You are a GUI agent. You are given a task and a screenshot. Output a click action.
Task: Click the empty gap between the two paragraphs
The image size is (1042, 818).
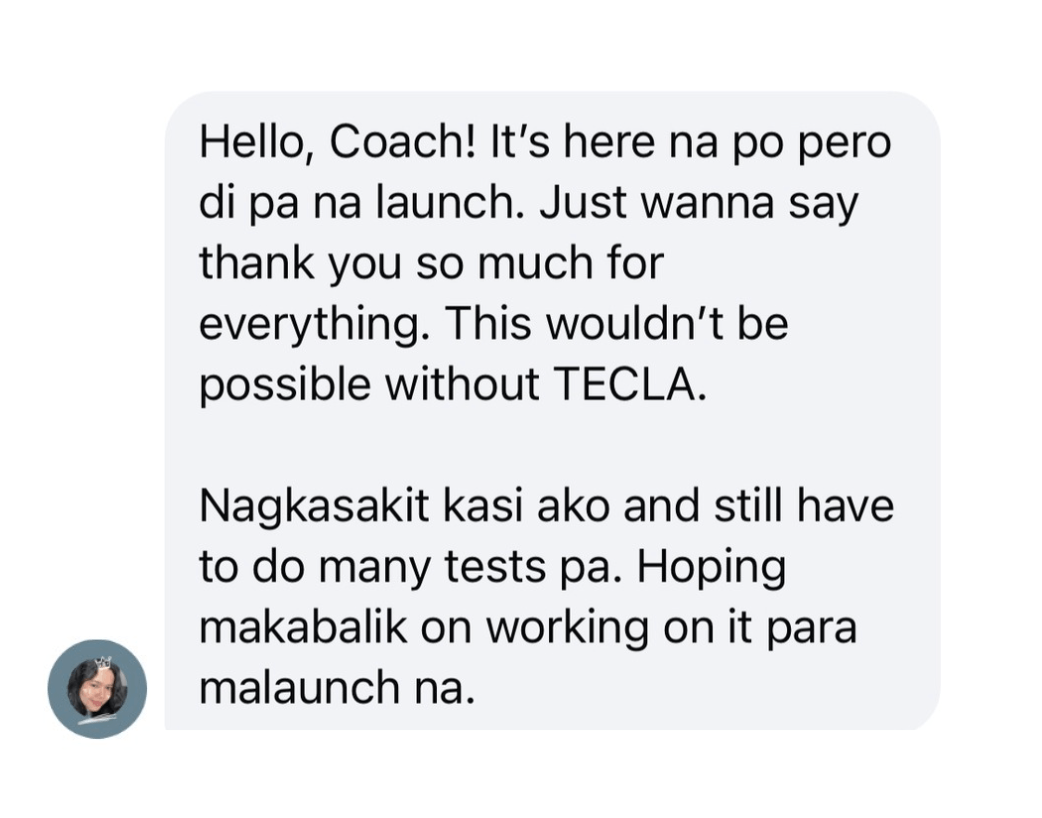click(550, 446)
